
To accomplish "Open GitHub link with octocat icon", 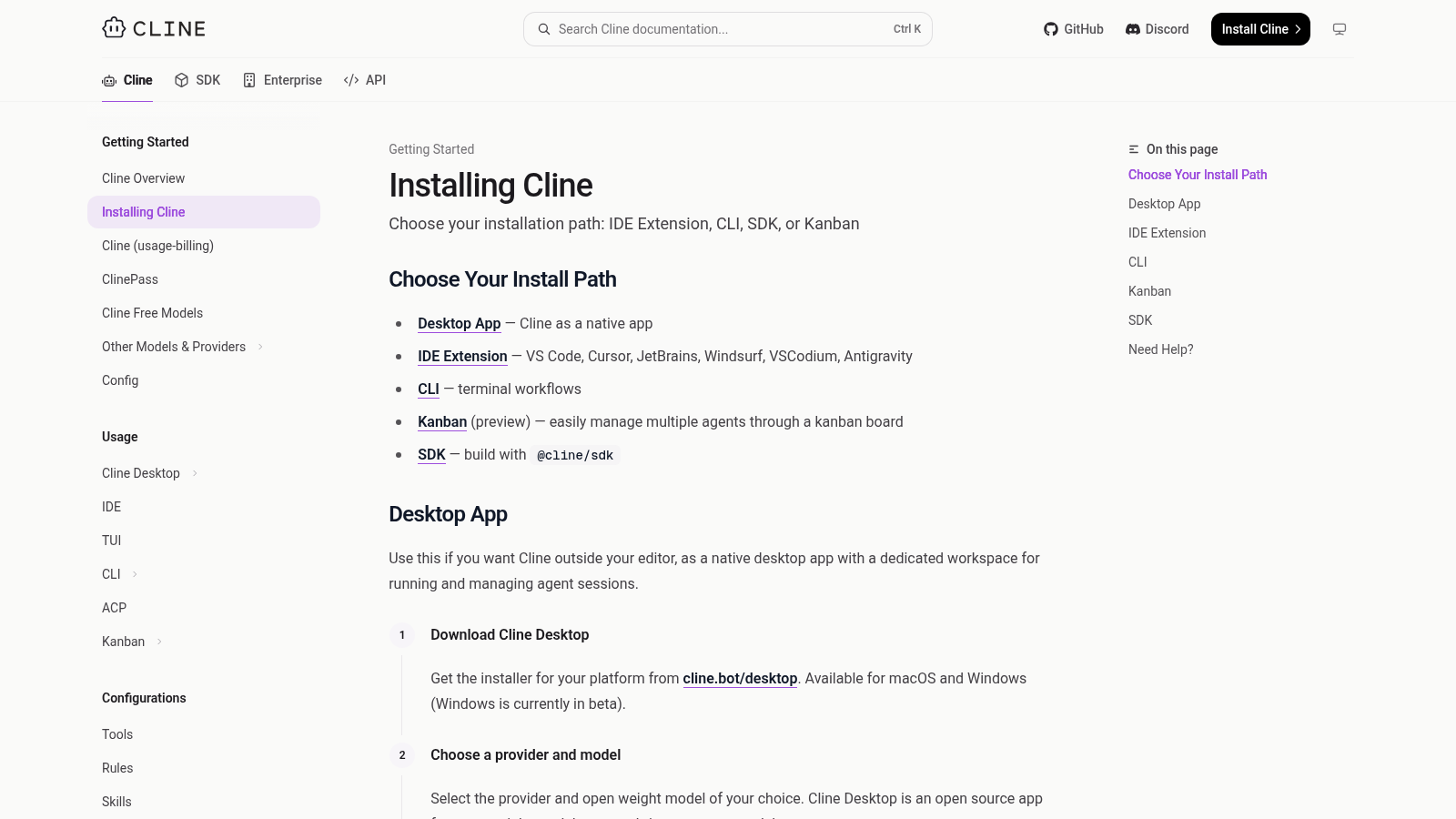I will 1074,29.
